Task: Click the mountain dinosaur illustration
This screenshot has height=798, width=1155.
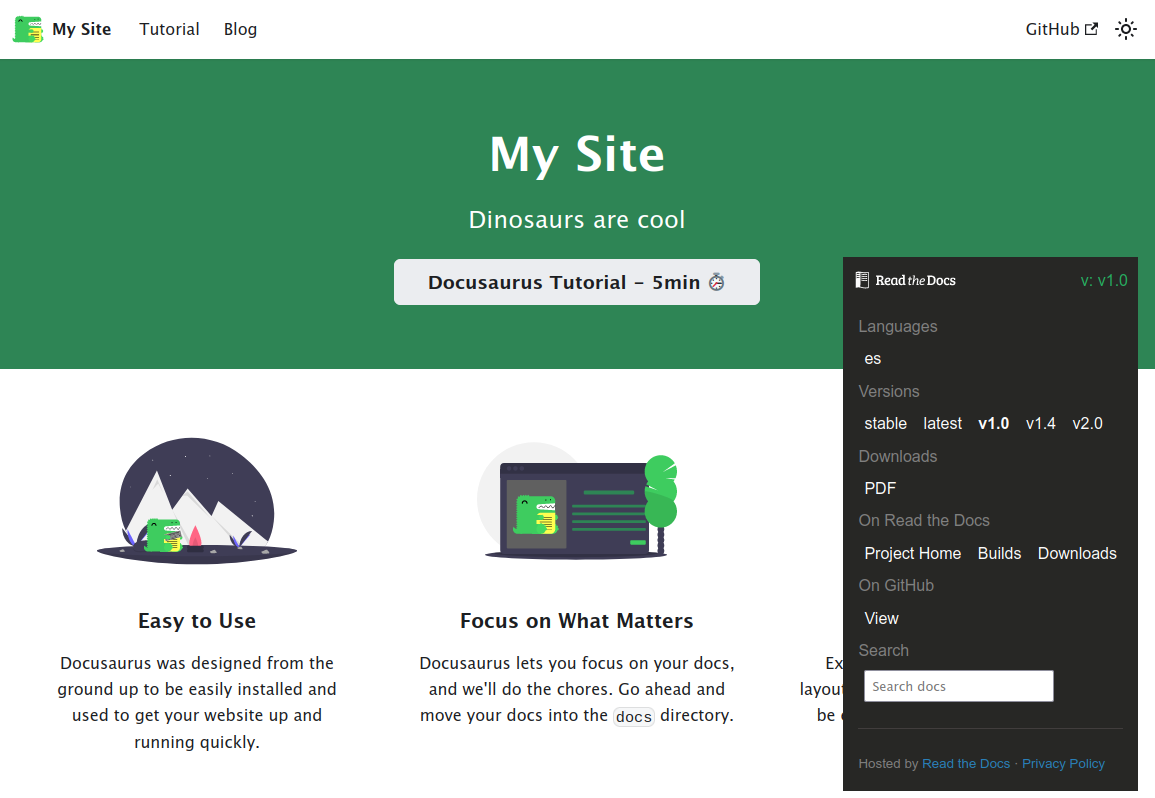Action: (x=197, y=501)
